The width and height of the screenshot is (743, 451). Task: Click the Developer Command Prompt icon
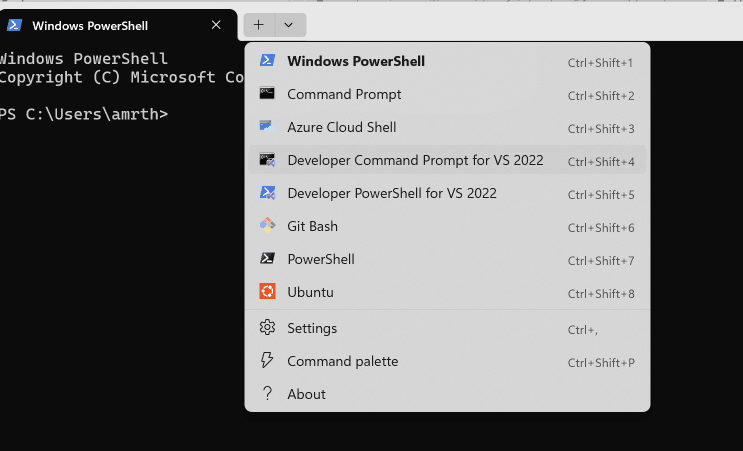(x=267, y=160)
